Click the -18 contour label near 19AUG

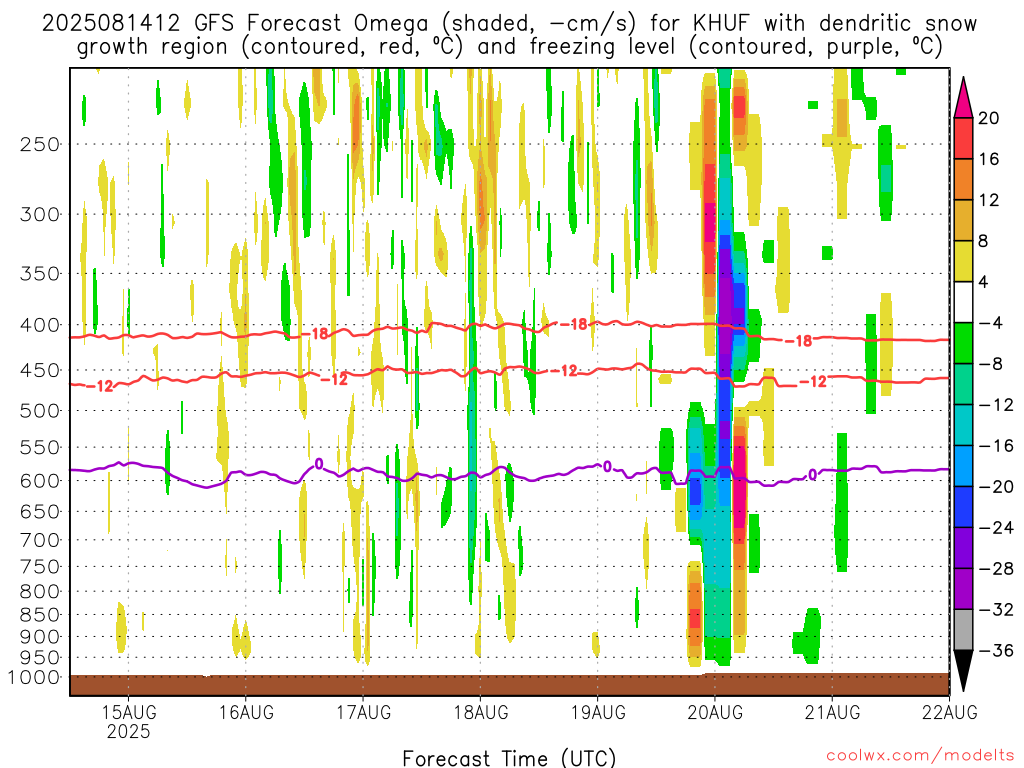[x=573, y=324]
